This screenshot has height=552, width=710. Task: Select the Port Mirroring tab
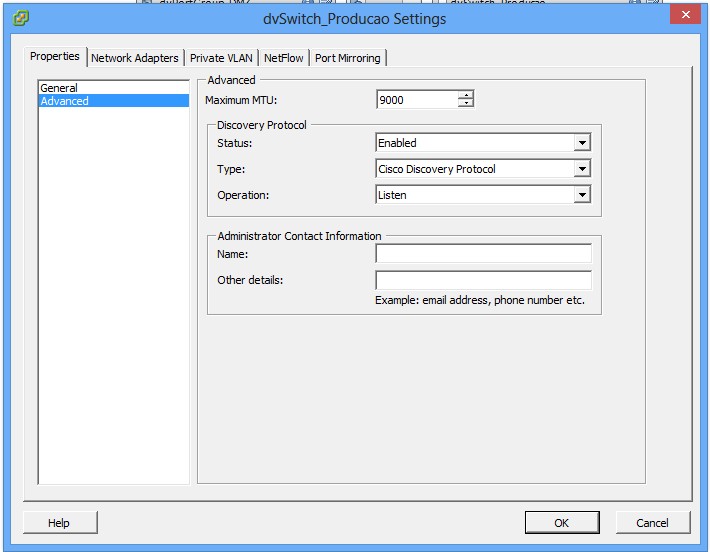(347, 58)
